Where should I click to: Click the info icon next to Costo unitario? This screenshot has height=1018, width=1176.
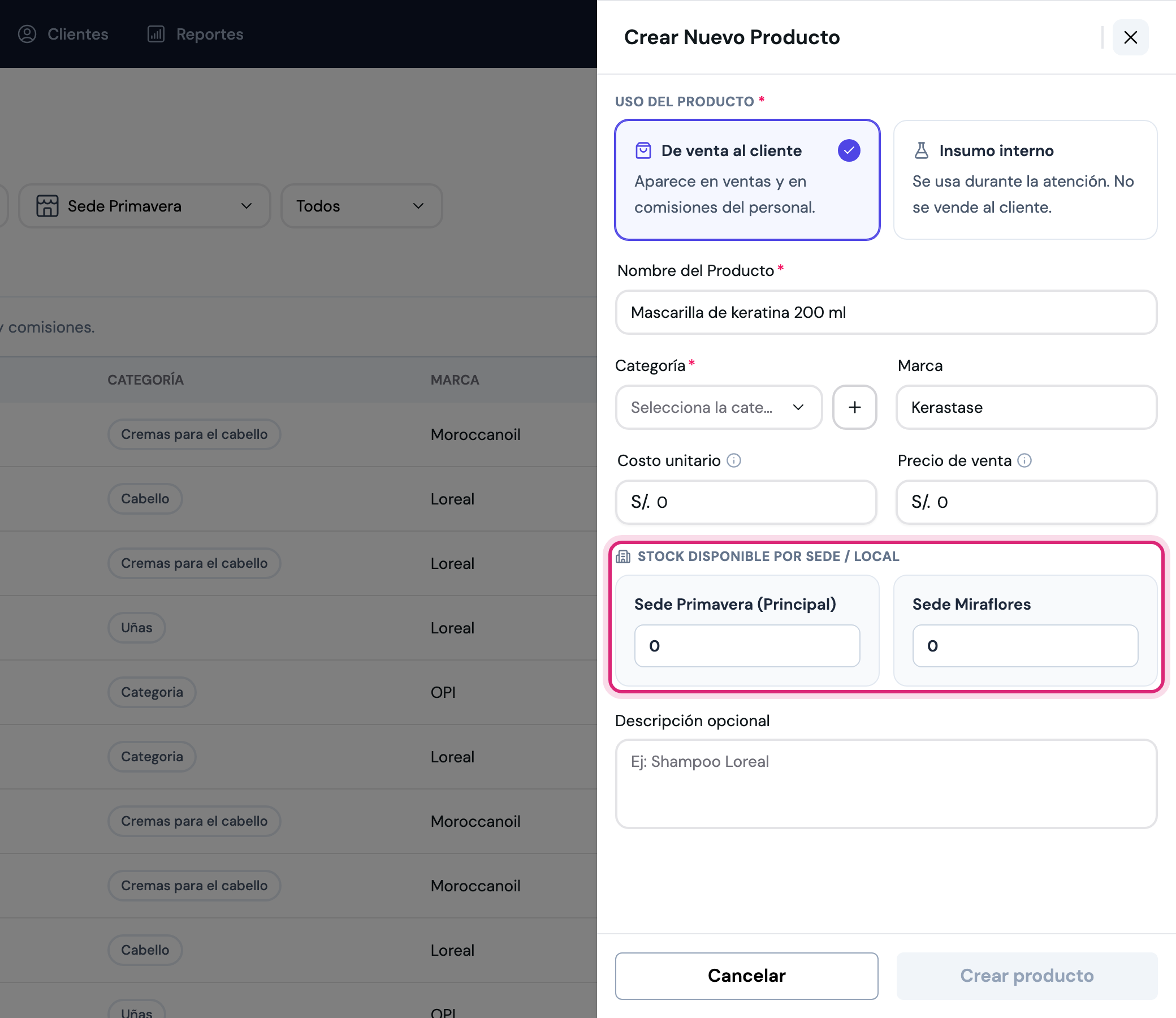point(734,461)
